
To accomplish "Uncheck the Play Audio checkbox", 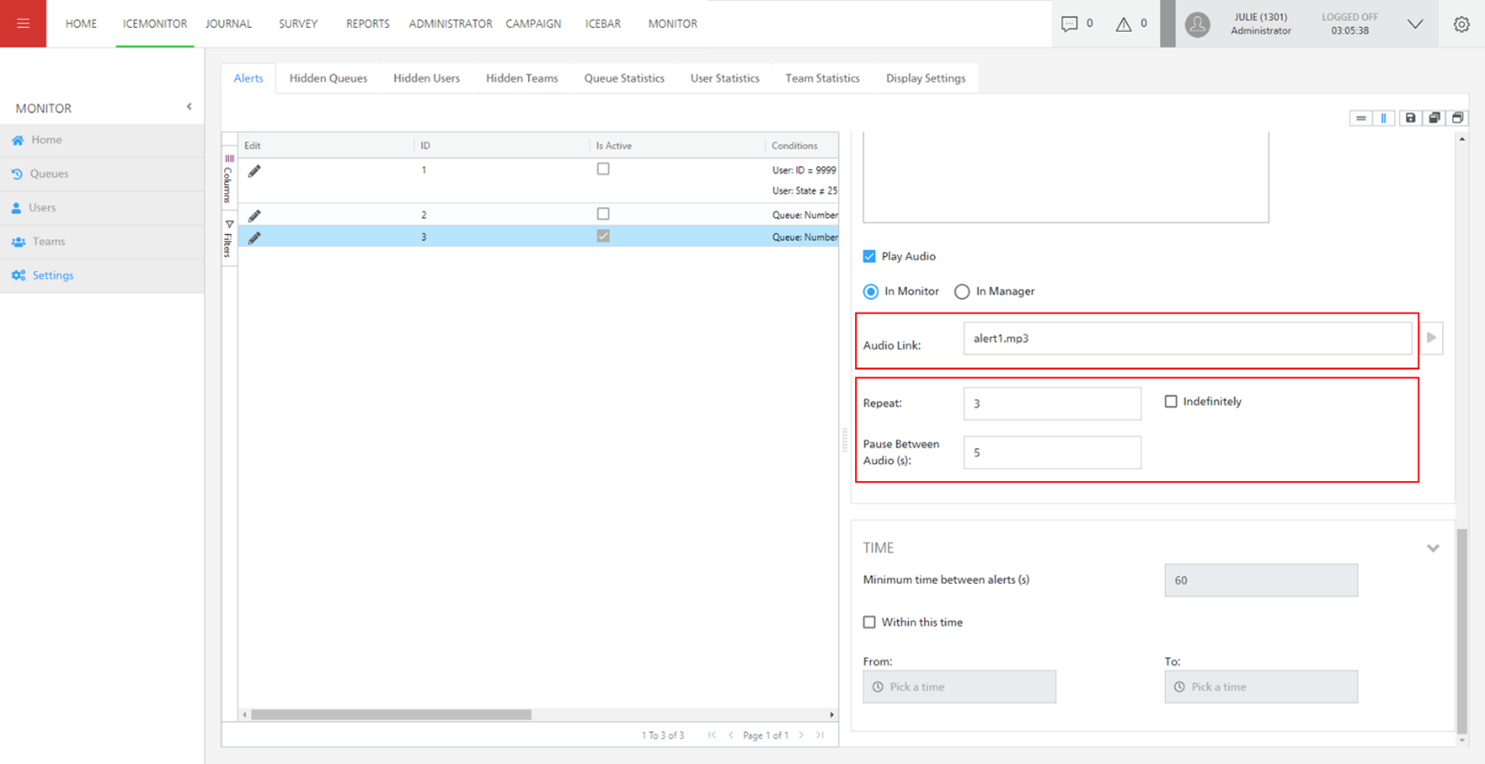I will [869, 257].
